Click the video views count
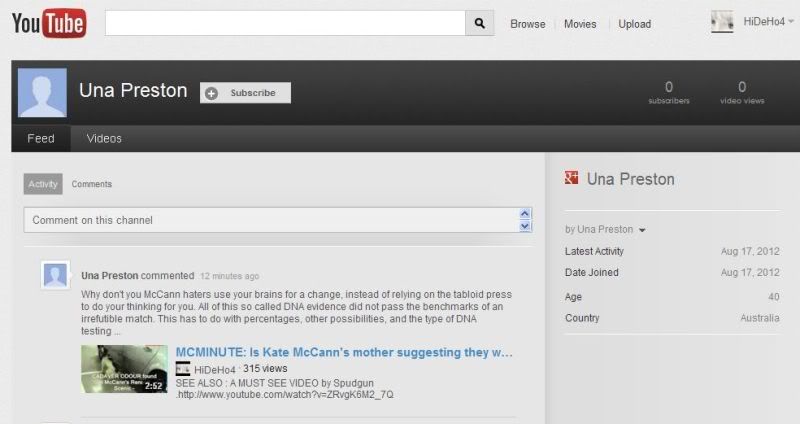The width and height of the screenshot is (800, 424). pyautogui.click(x=742, y=92)
